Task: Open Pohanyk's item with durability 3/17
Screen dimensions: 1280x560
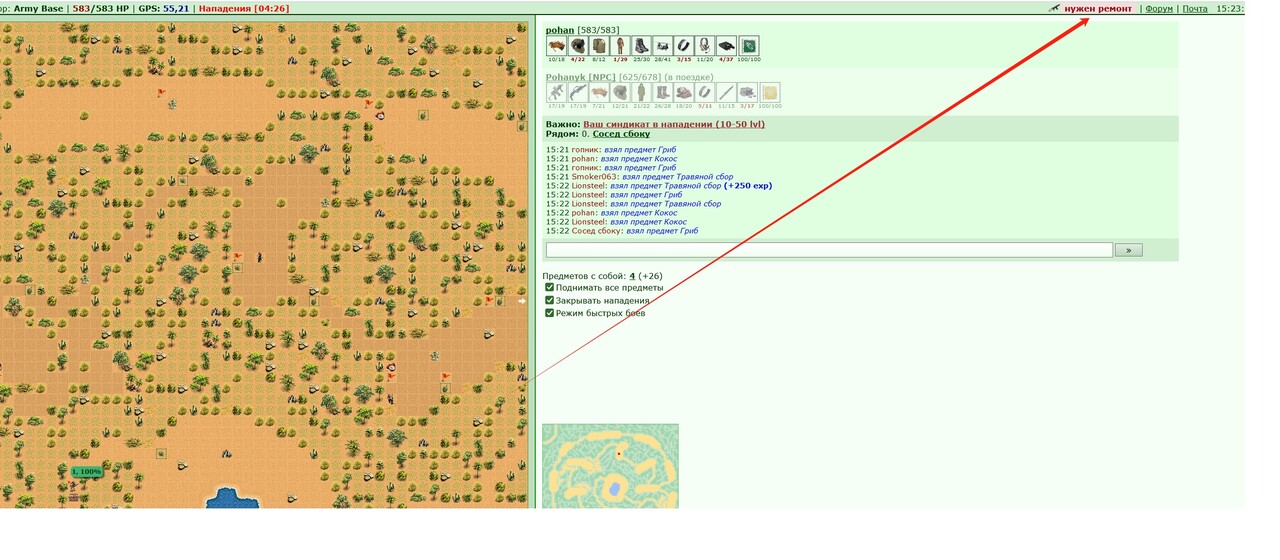Action: 748,92
